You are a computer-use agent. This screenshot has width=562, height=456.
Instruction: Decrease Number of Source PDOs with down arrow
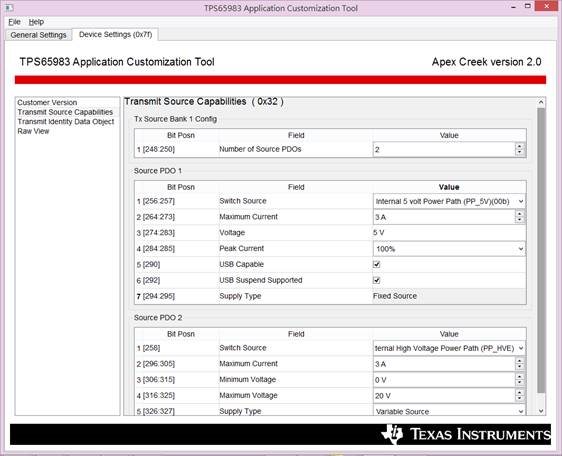520,153
